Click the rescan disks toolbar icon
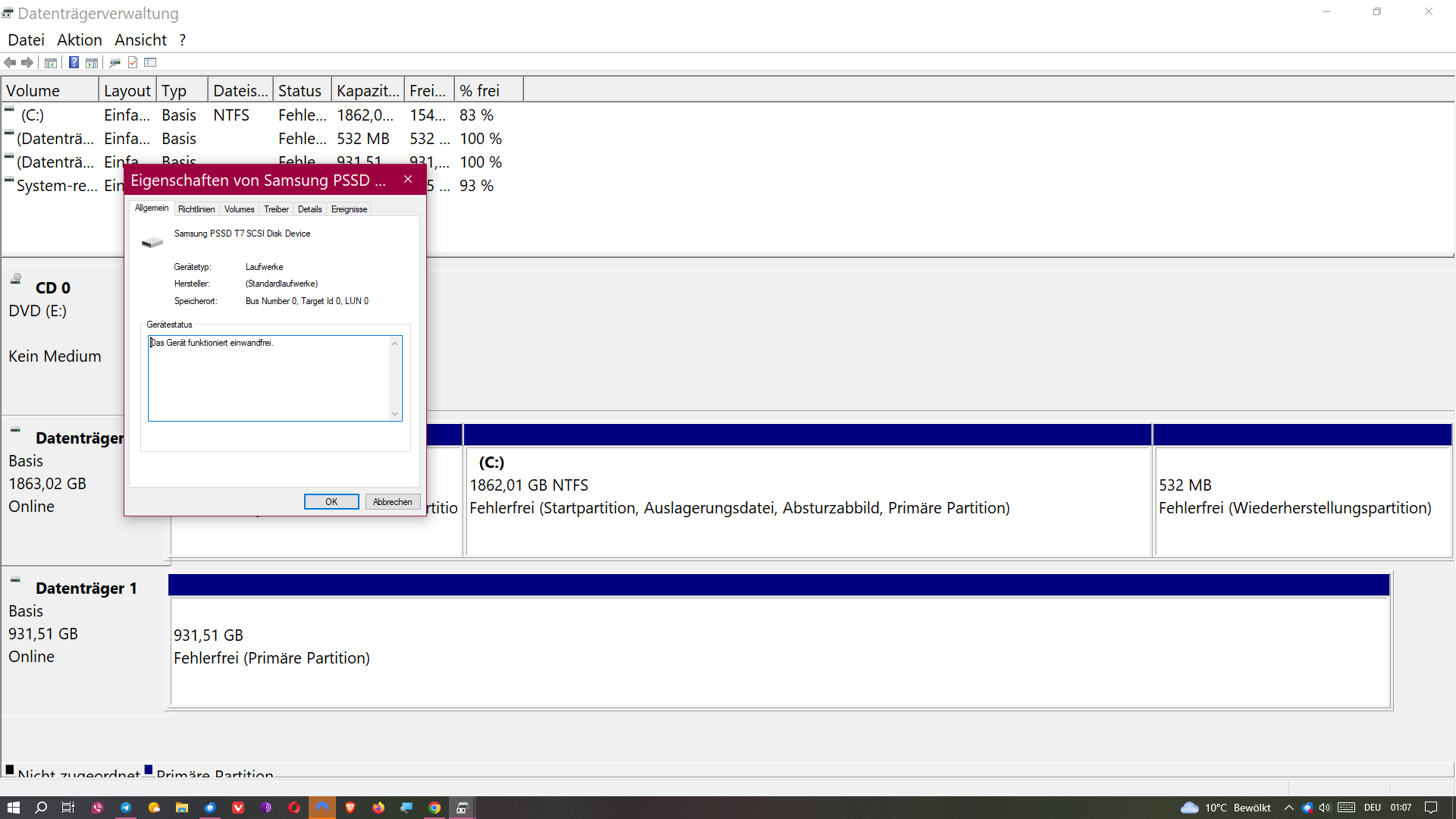 coord(115,62)
